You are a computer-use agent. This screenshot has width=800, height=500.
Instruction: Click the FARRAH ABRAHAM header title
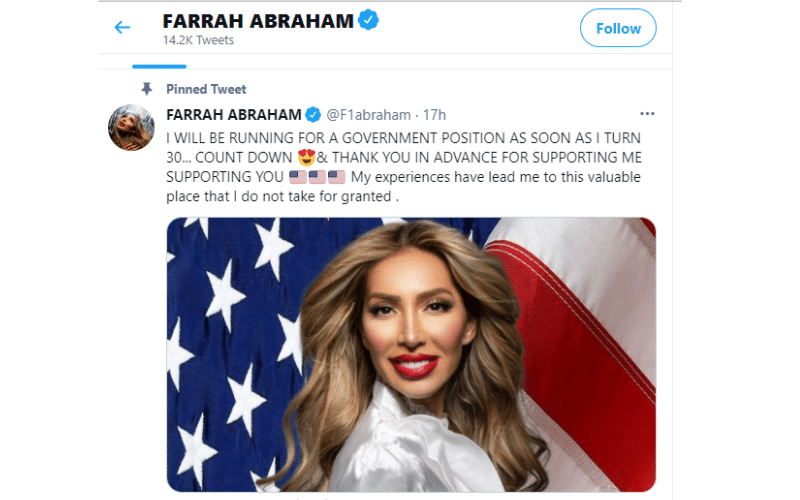click(258, 21)
